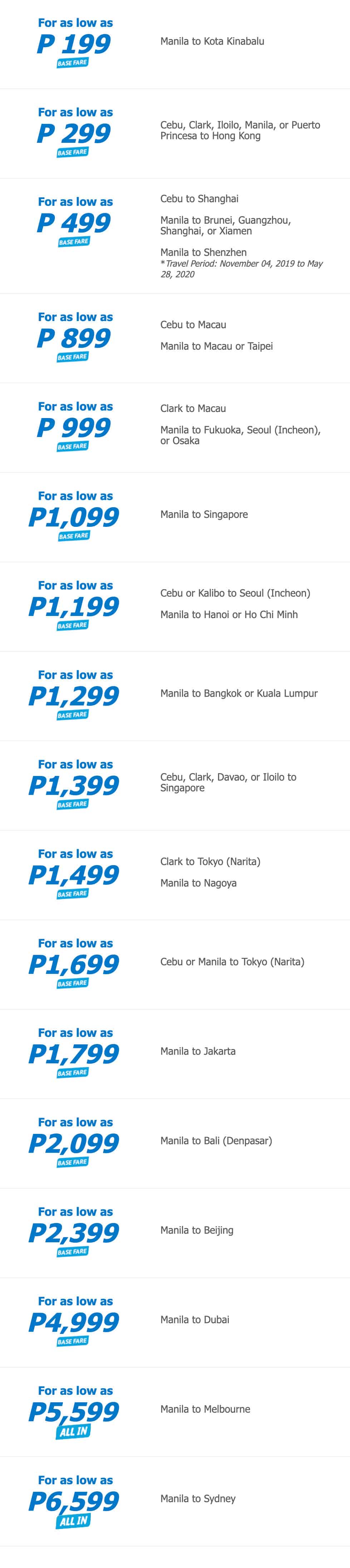Click the BASE FARE badge under P 499

[74, 242]
